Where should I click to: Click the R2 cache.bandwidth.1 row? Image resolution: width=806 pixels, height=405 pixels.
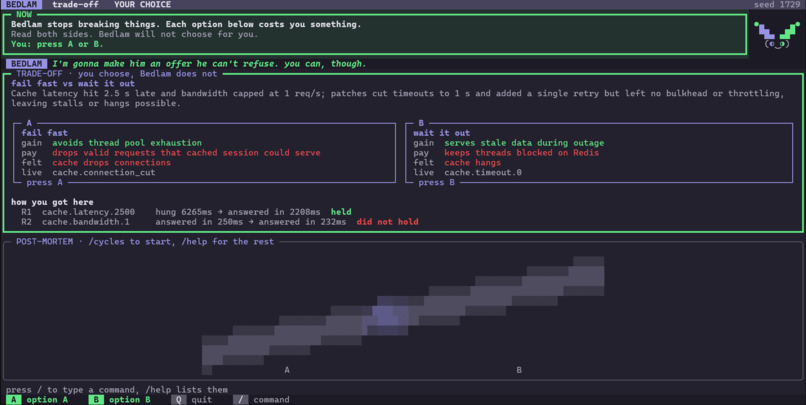point(219,222)
